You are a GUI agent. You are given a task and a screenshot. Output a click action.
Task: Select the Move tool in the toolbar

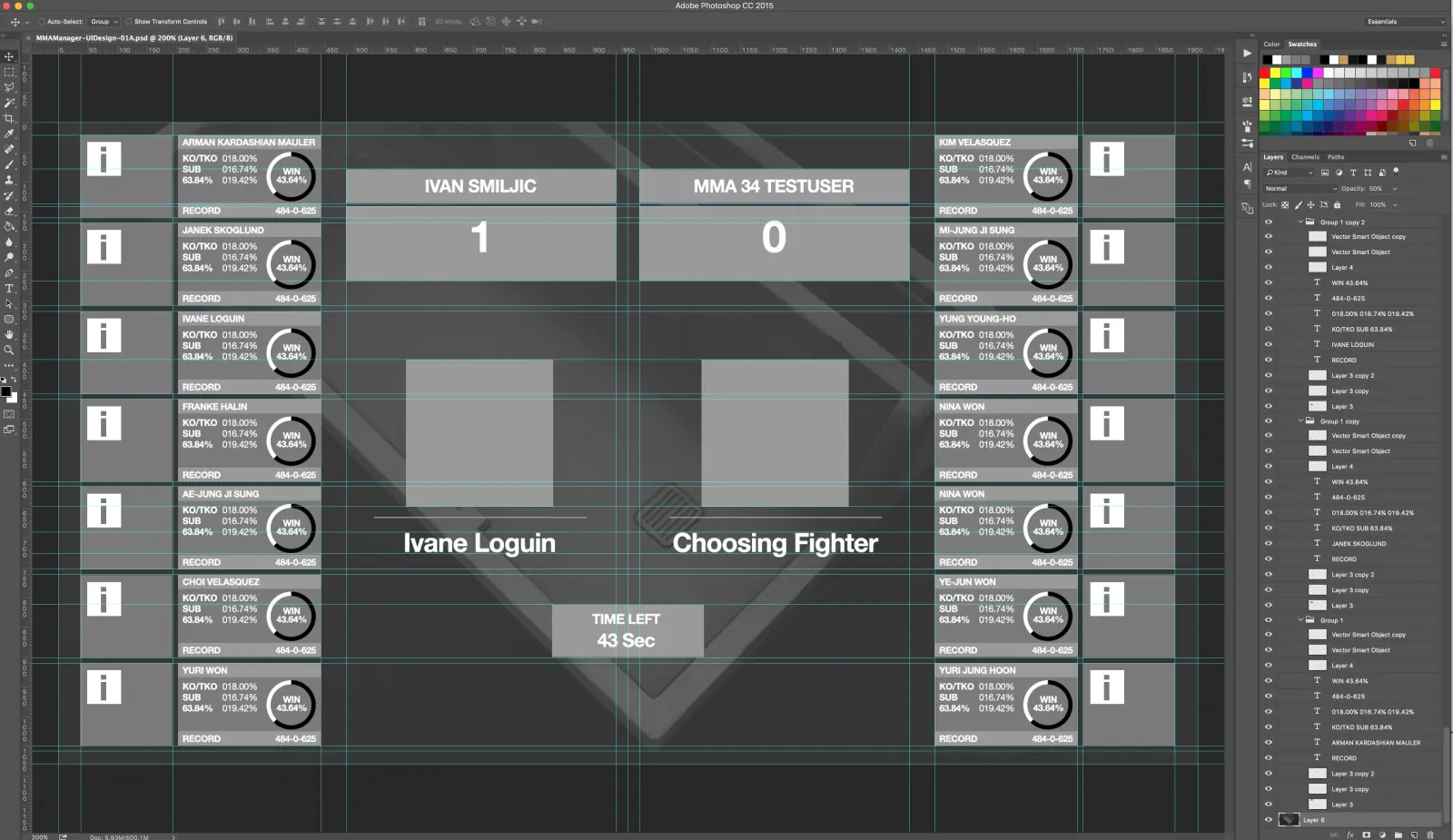click(9, 56)
